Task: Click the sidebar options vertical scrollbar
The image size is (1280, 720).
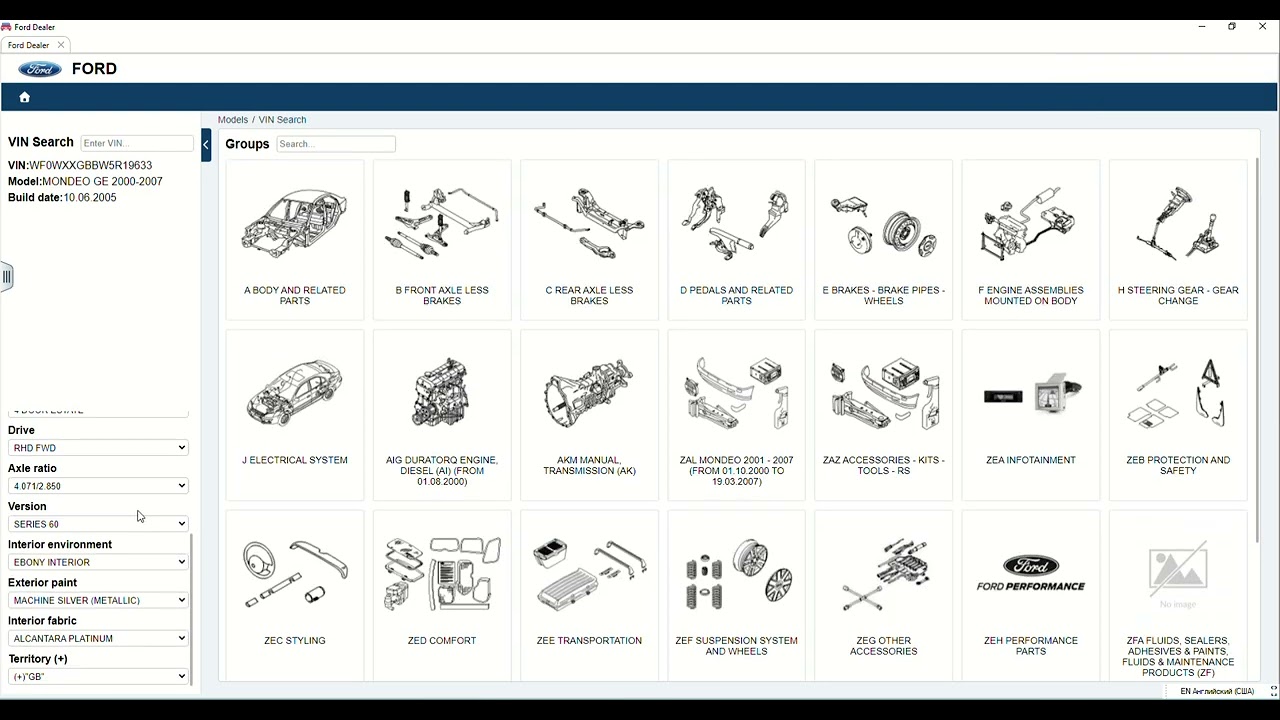Action: click(191, 610)
